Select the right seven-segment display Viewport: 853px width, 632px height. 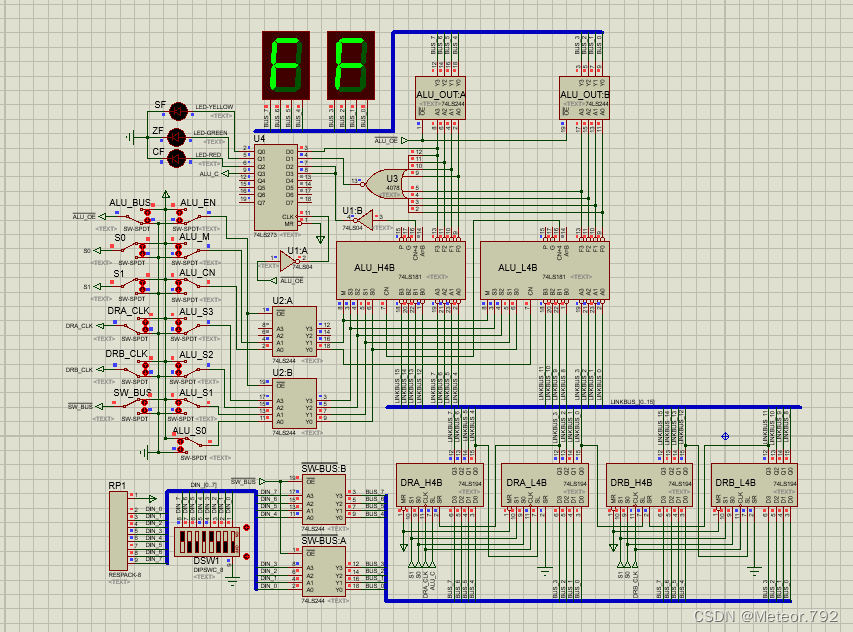point(351,65)
